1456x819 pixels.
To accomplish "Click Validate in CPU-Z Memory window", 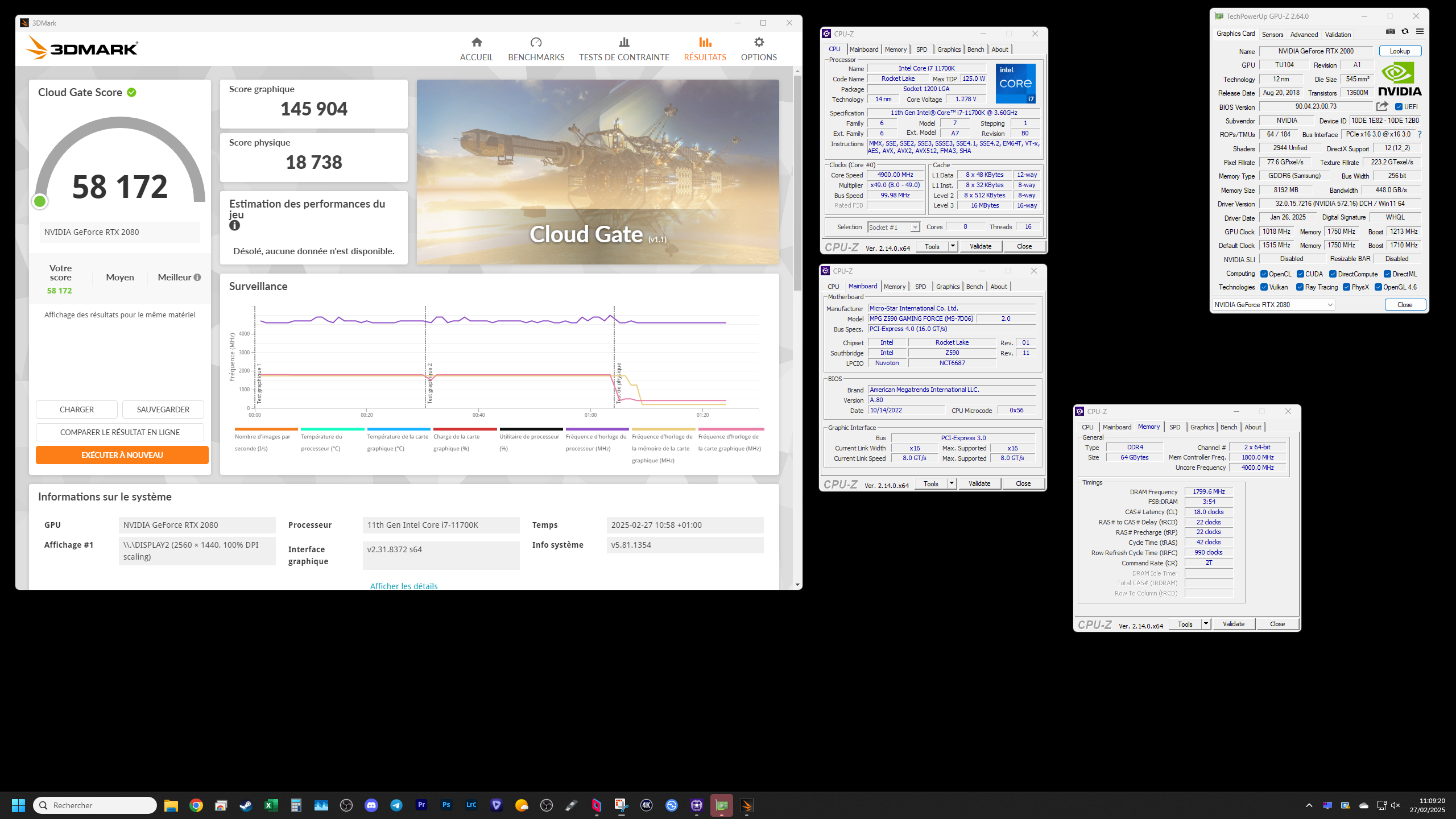I will (x=1234, y=624).
